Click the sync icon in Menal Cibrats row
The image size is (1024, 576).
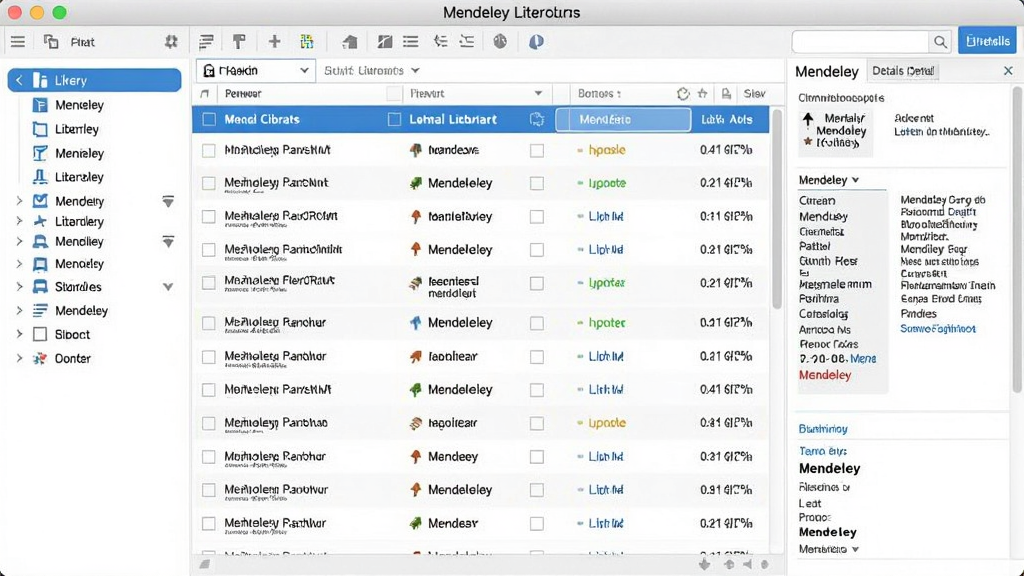pos(537,120)
